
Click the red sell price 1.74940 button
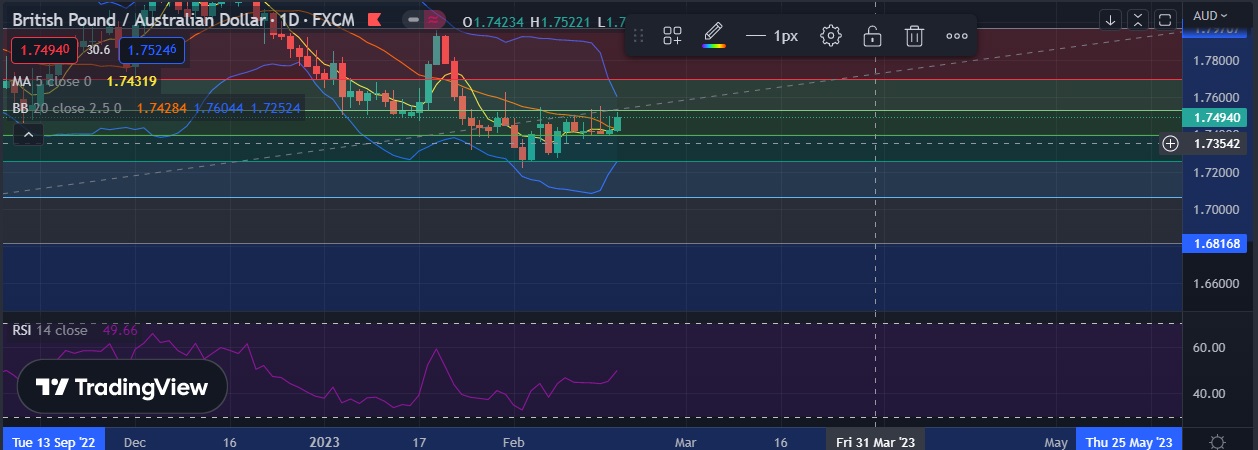pyautogui.click(x=39, y=49)
